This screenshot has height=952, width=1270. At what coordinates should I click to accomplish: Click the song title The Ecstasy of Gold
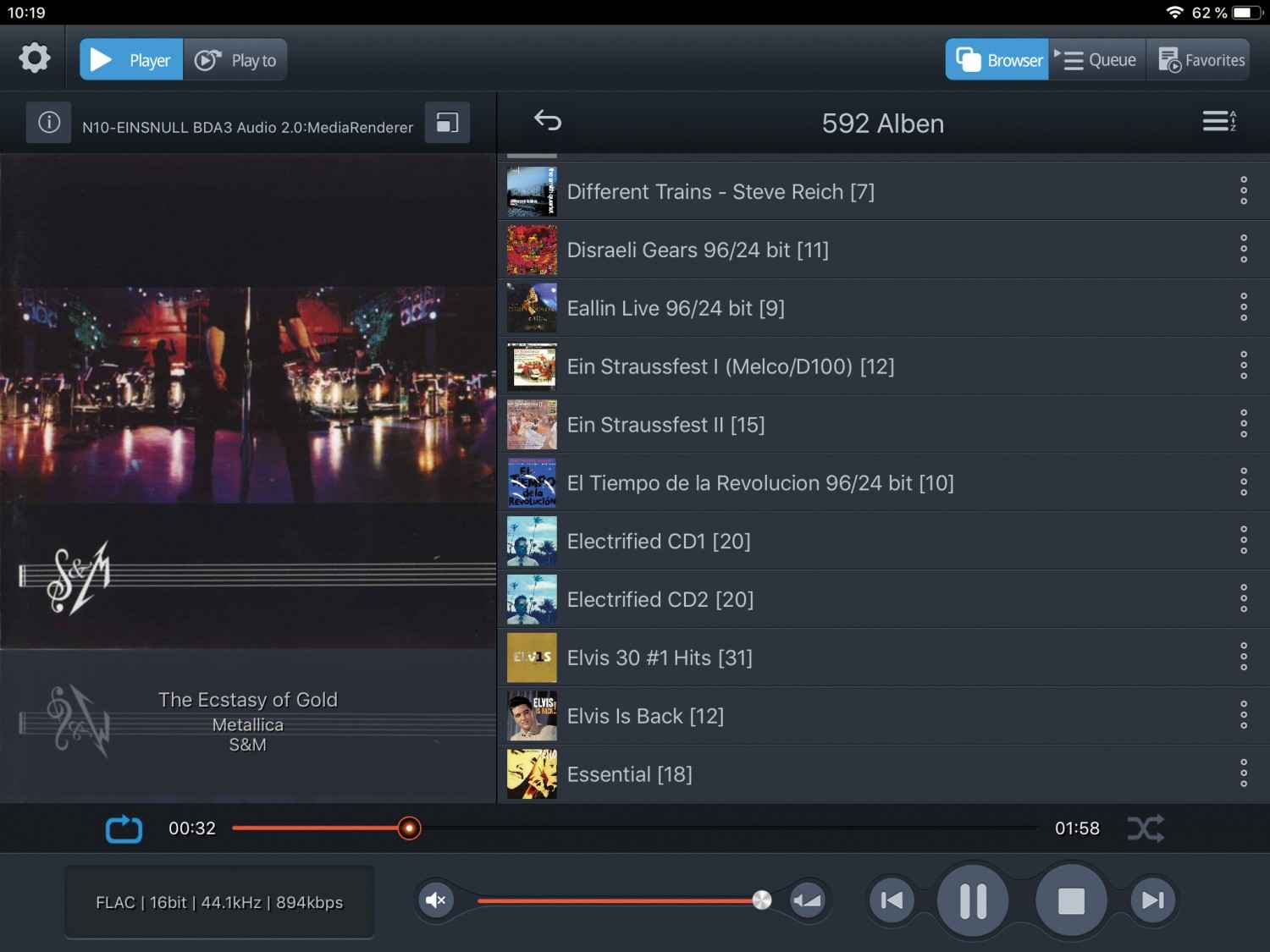248,700
